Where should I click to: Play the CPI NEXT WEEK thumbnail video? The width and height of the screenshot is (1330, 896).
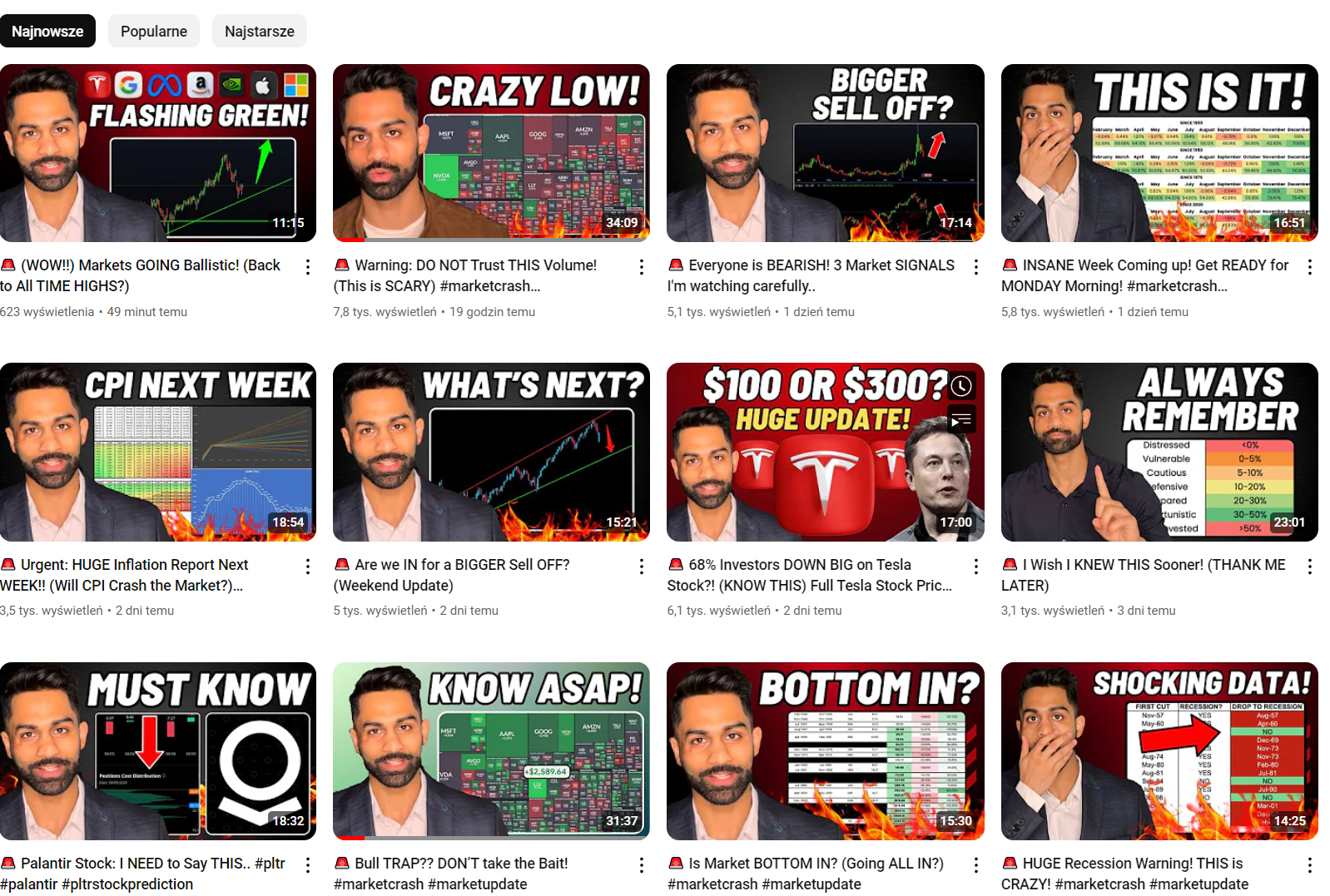click(158, 452)
